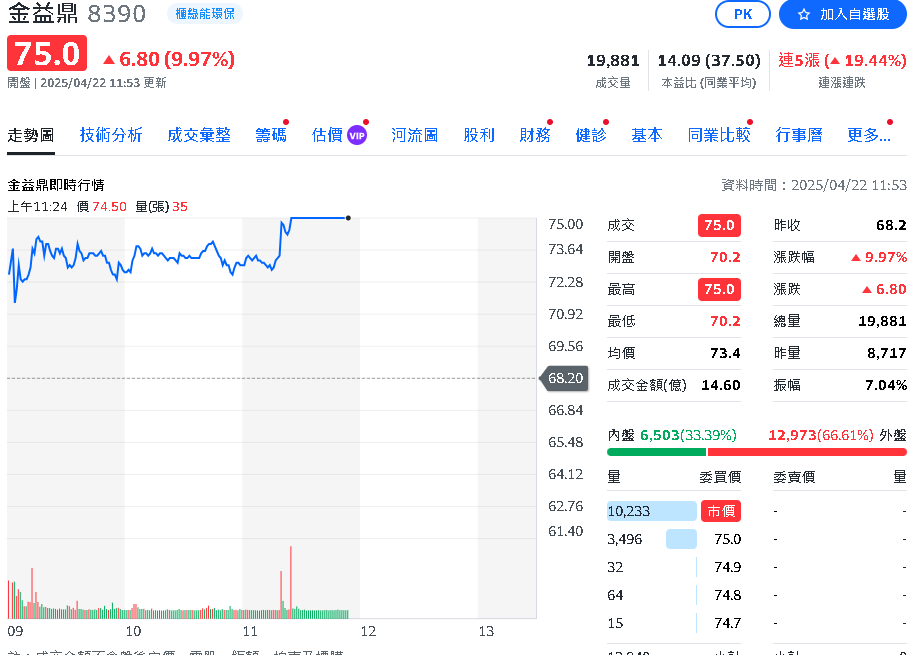Screen dimensions: 924x655
Task: Click the star icon in 加入自選股
Action: point(803,14)
